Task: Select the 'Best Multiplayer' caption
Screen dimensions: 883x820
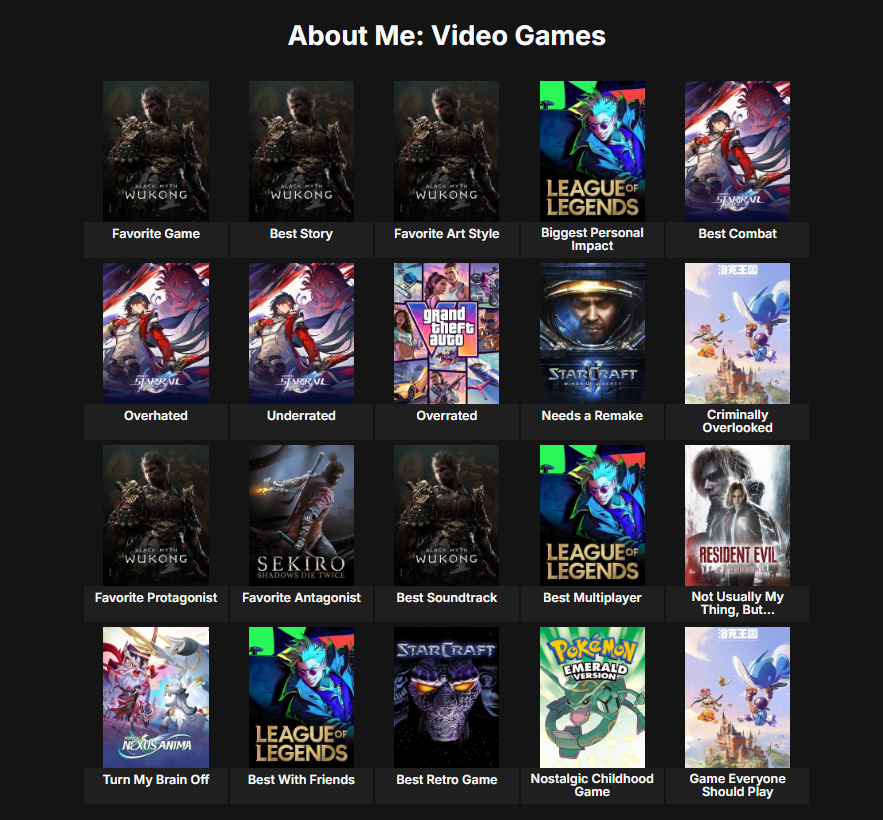Action: point(592,598)
